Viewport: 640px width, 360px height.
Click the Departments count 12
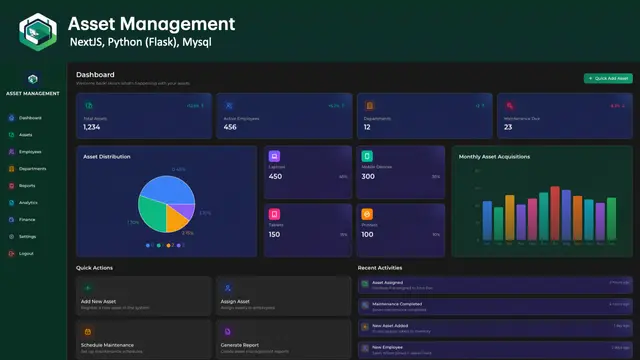click(x=367, y=127)
